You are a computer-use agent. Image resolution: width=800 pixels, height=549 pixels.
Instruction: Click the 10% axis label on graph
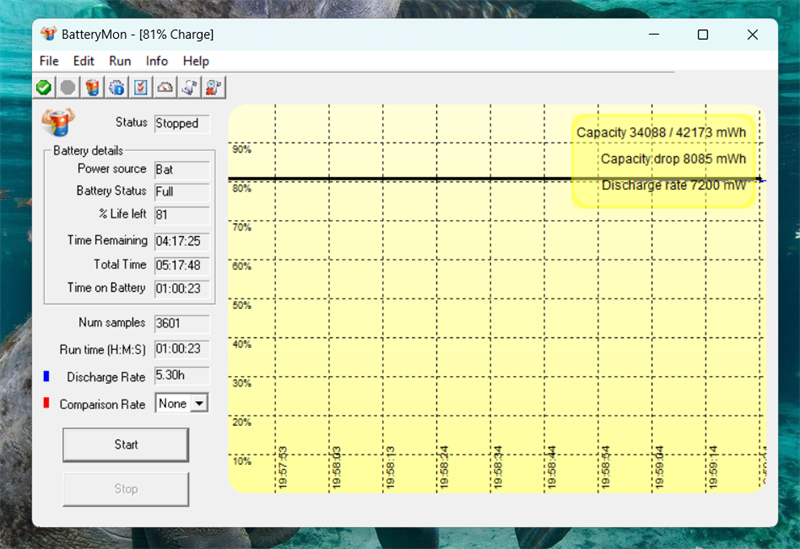point(242,461)
